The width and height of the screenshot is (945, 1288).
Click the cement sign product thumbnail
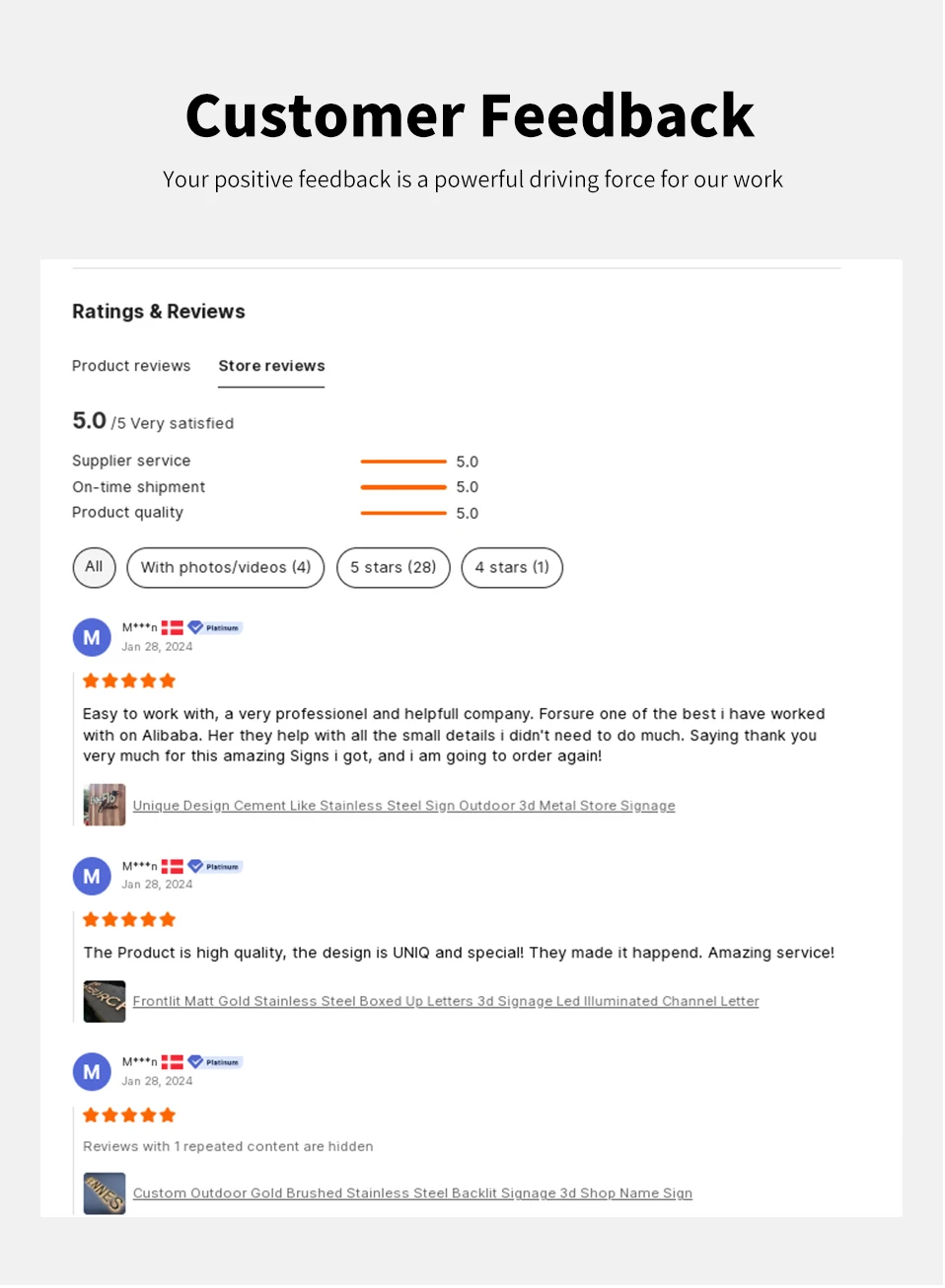(105, 805)
